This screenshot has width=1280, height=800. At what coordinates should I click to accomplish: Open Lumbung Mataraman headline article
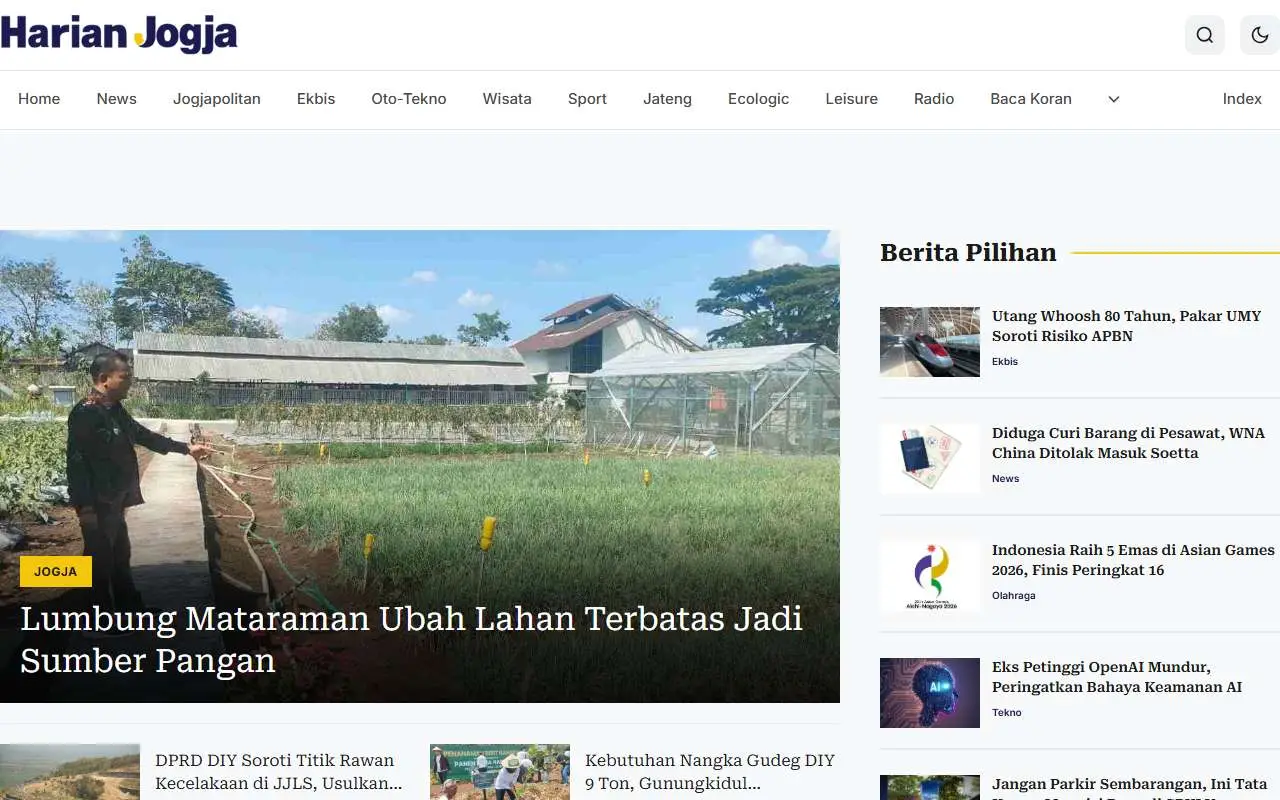(411, 639)
